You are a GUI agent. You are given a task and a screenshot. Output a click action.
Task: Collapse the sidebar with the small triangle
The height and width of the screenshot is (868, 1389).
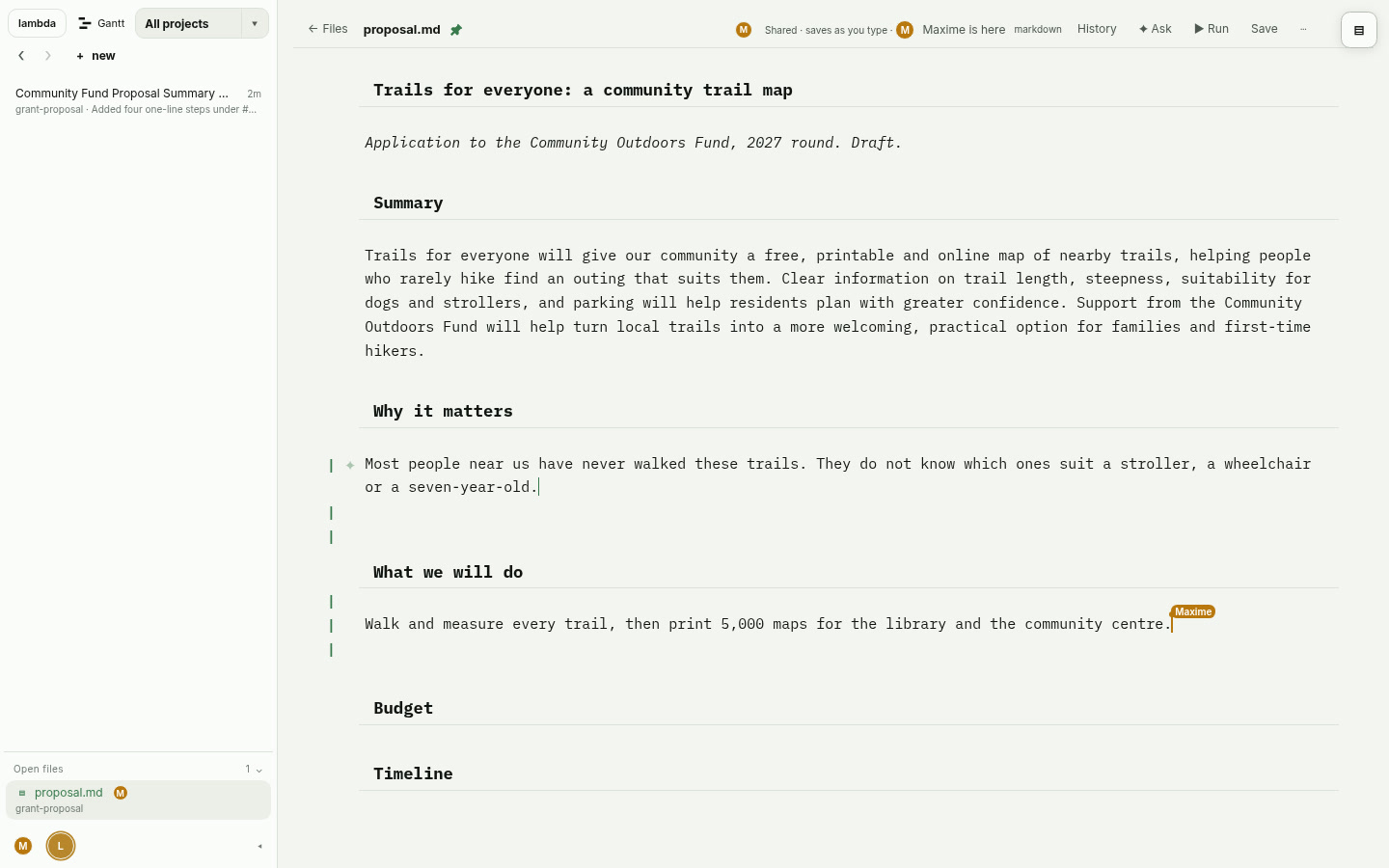click(x=259, y=847)
